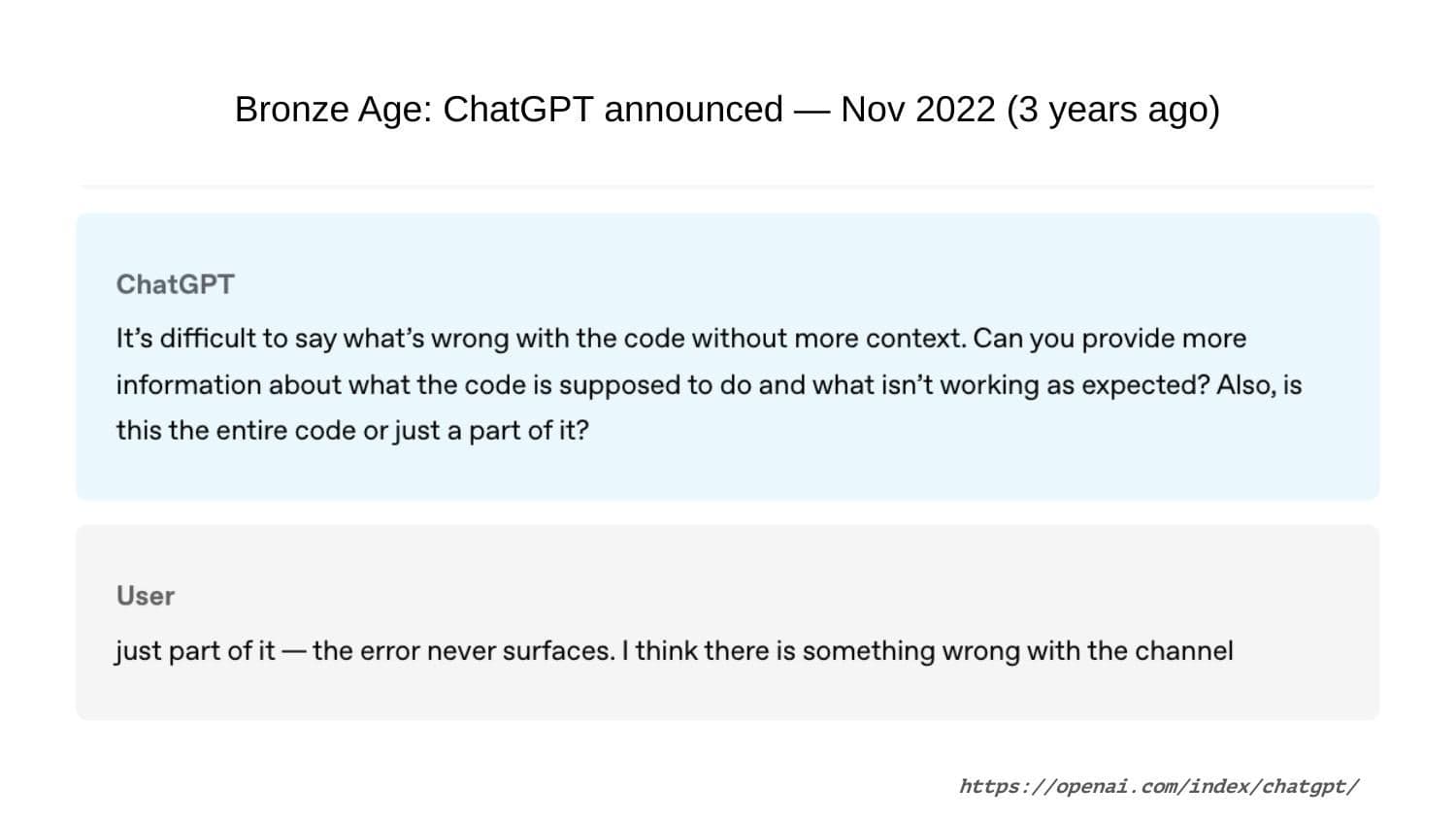Click 'just part of it' in the user message

pyautogui.click(x=194, y=650)
